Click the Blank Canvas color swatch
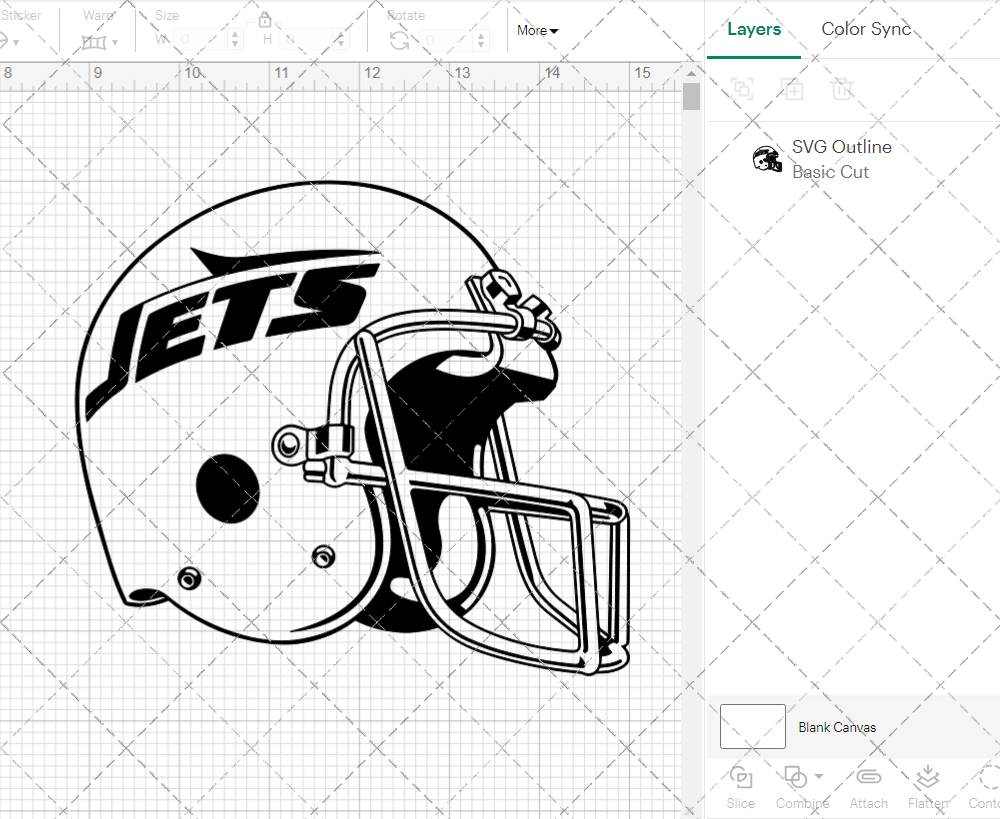Viewport: 1000px width, 819px height. click(x=752, y=727)
